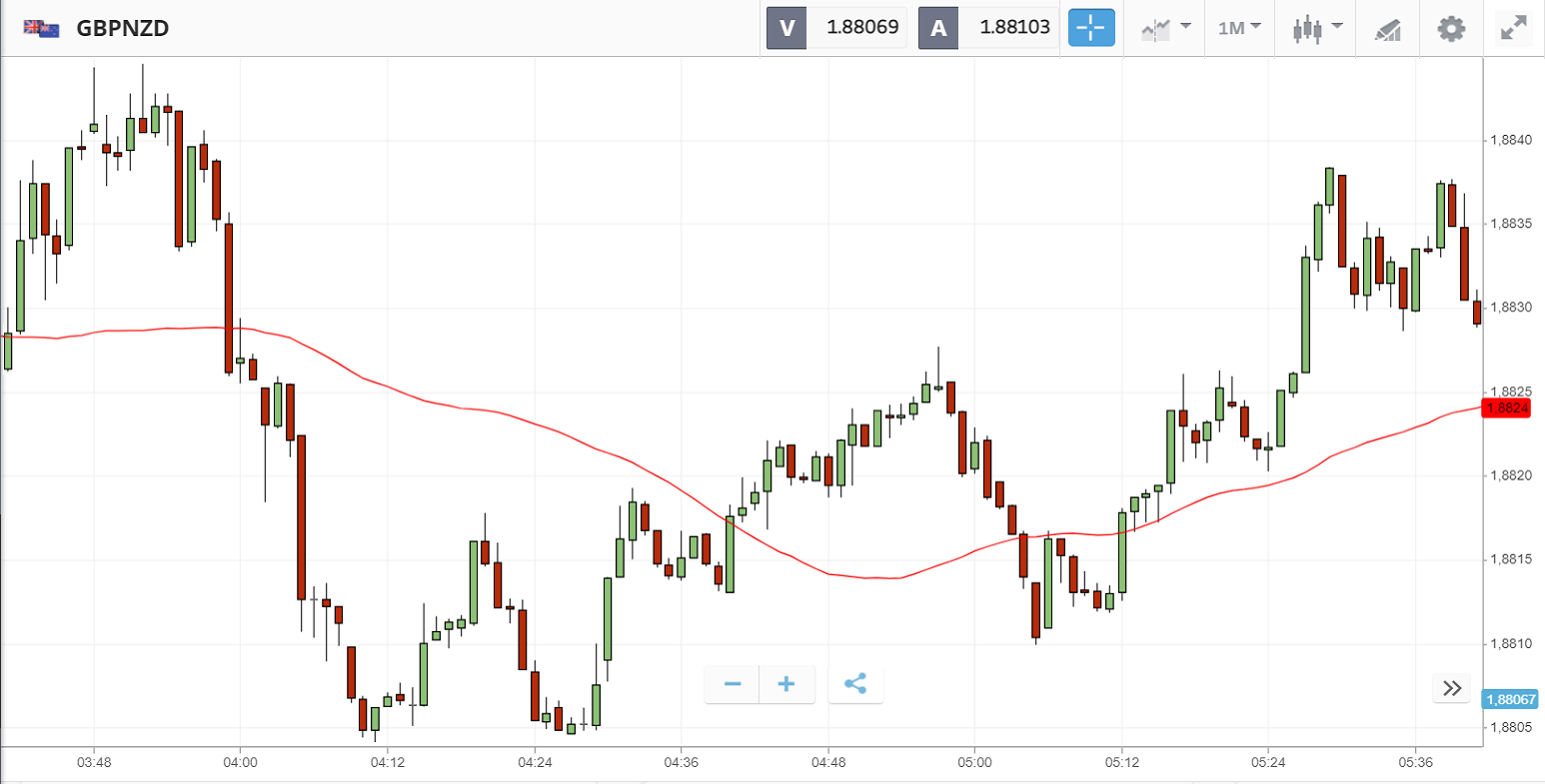Image resolution: width=1545 pixels, height=784 pixels.
Task: Expand the candlestick chart type dropdown
Action: 1317,28
